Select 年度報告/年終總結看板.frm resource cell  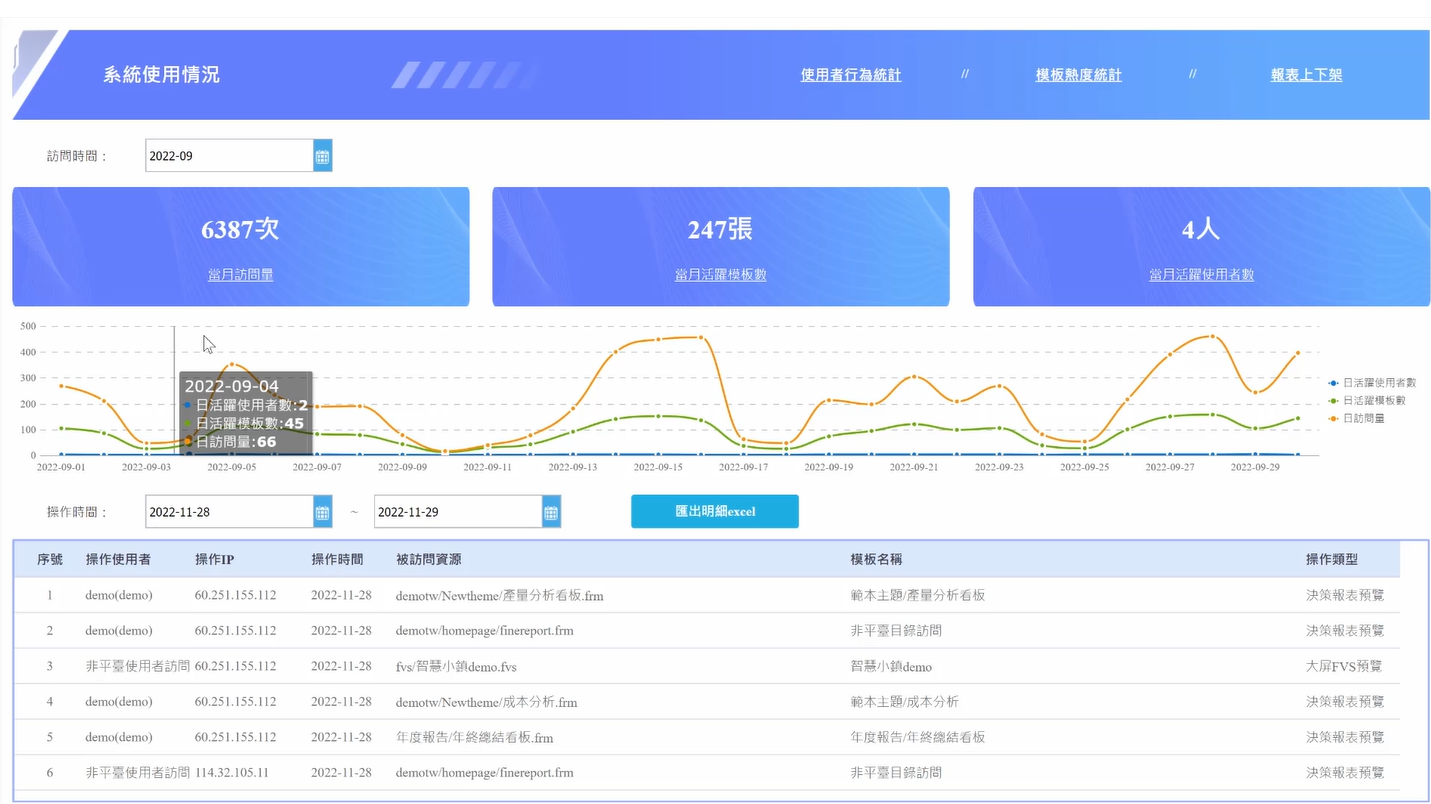[x=475, y=737]
